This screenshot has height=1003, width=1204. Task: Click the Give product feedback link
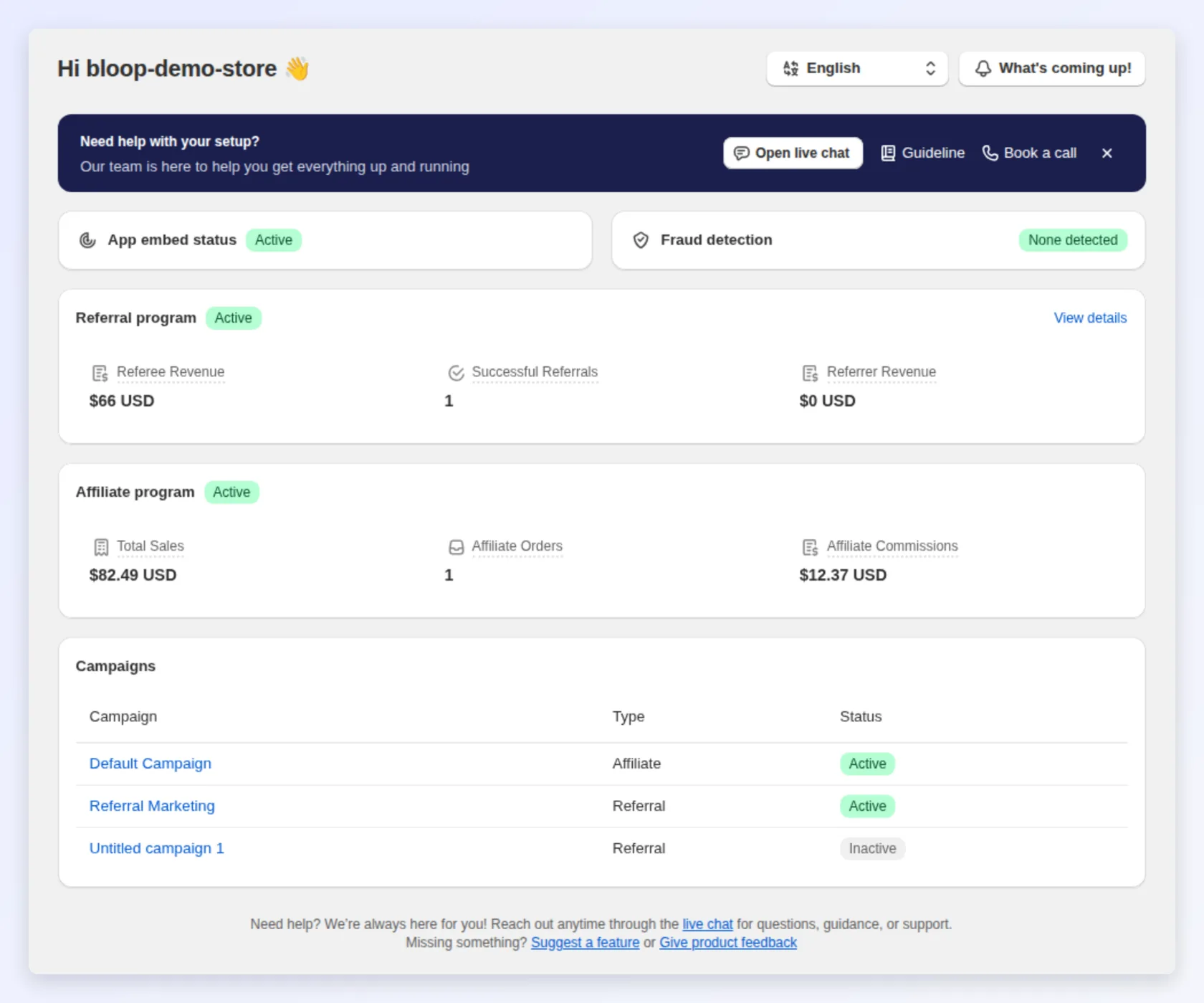728,943
